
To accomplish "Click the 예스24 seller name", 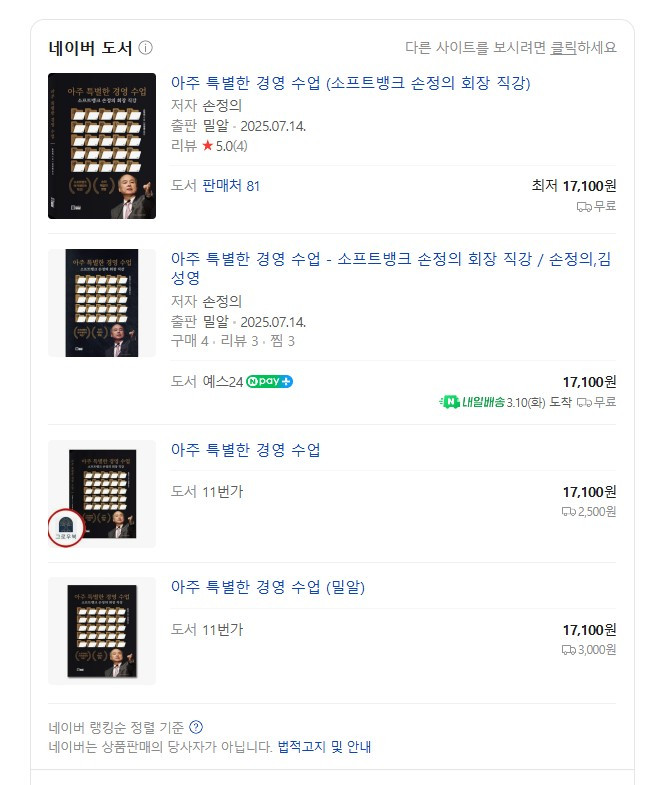I will (x=222, y=381).
